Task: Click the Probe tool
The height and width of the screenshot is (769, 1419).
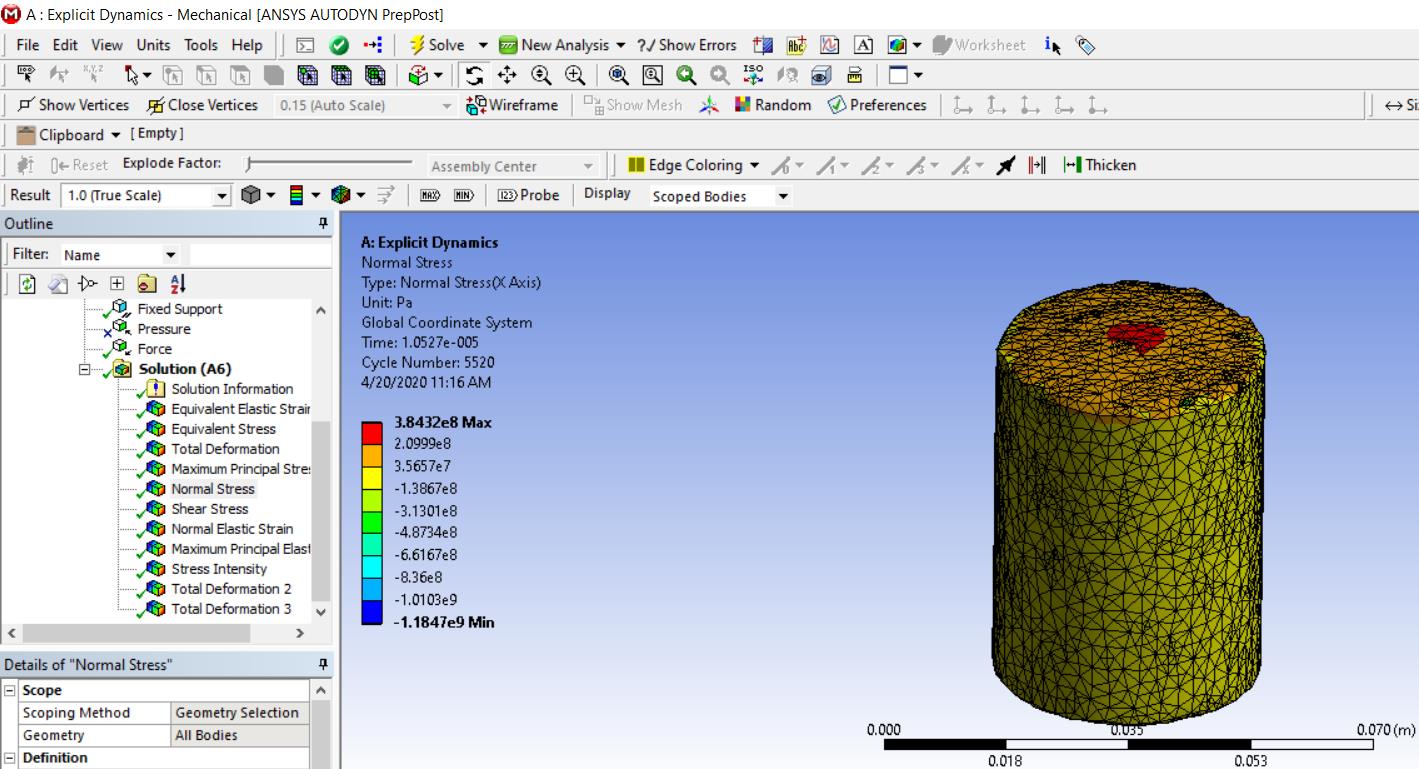Action: click(529, 195)
